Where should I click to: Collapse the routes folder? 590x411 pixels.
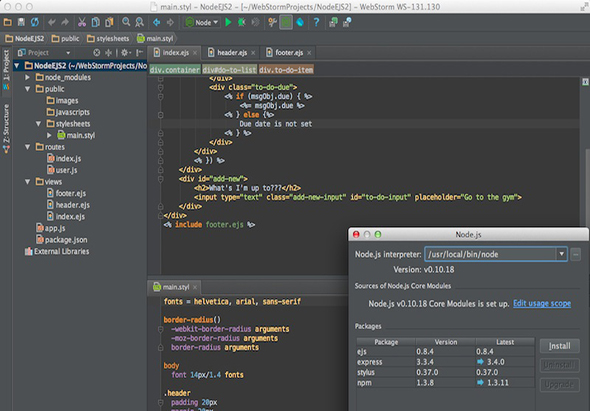coord(27,147)
